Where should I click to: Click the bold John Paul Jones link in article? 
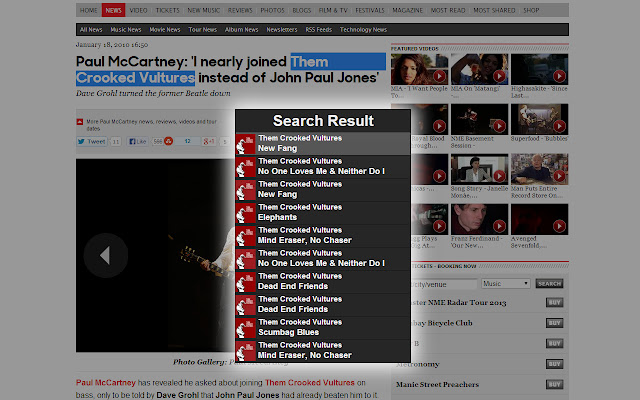[x=247, y=395]
